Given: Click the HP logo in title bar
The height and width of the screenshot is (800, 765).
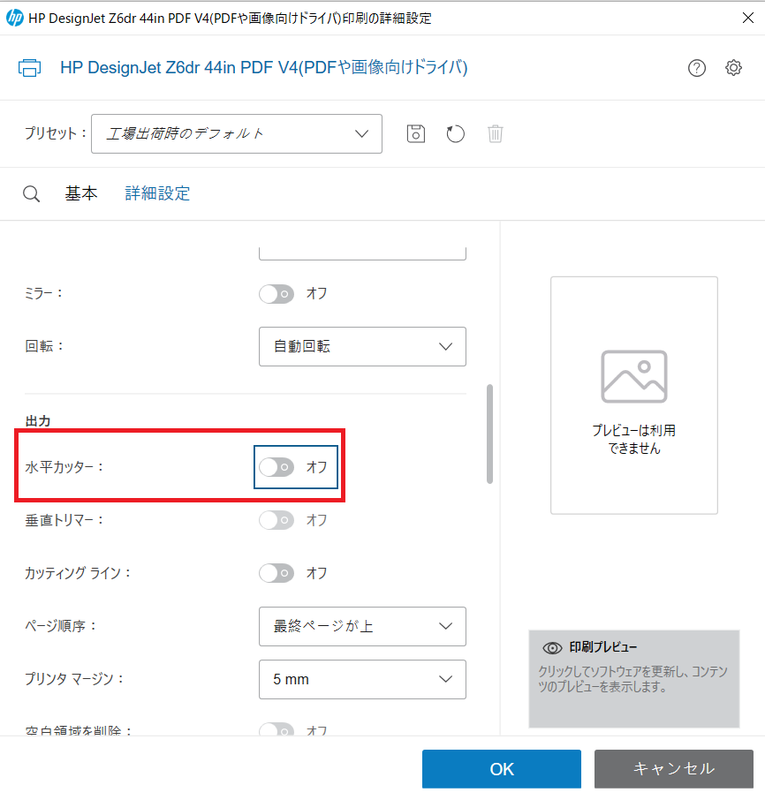Looking at the screenshot, I should click(14, 18).
